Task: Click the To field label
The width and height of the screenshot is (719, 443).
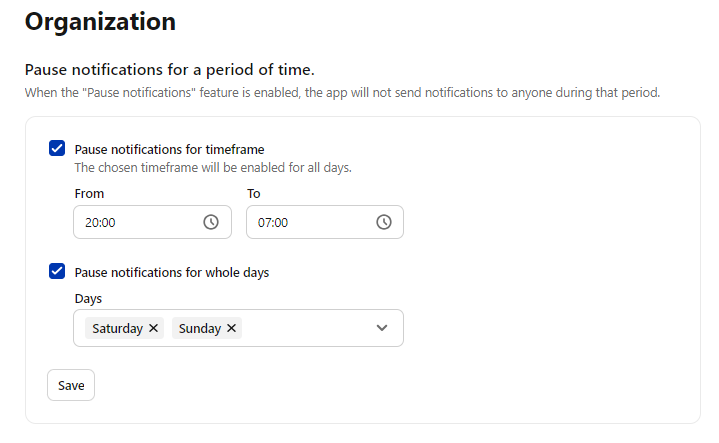Action: point(254,194)
